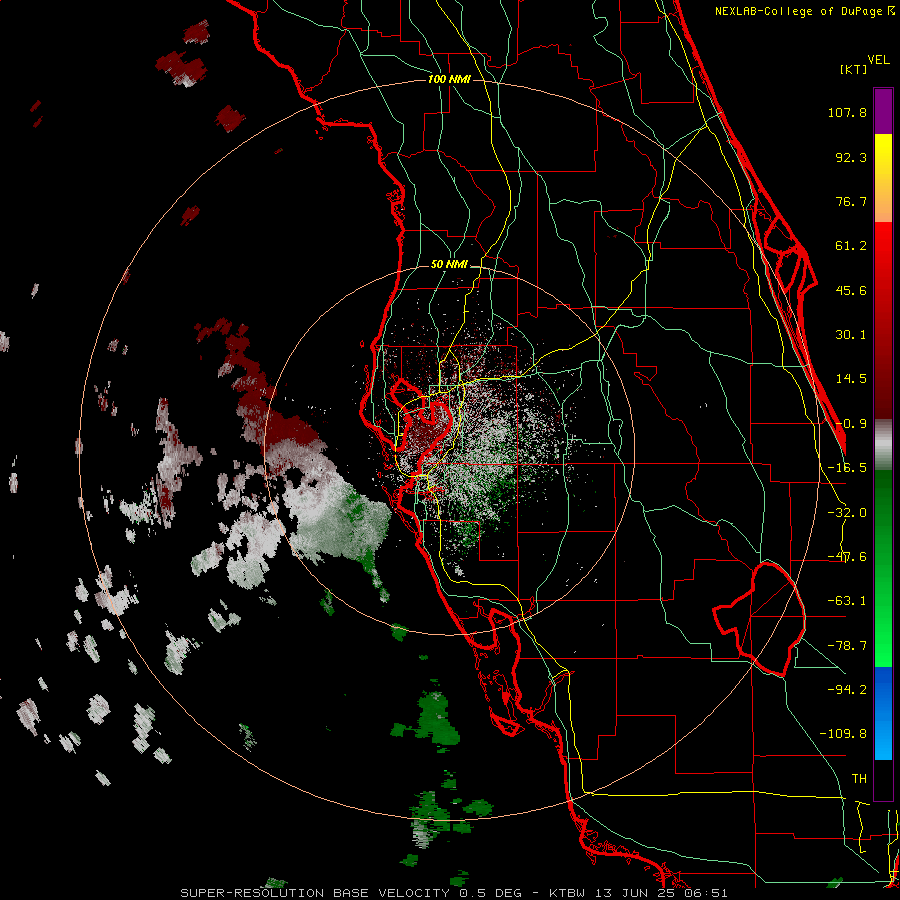Click the -0.9 velocity scale value
The width and height of the screenshot is (900, 900).
[851, 424]
